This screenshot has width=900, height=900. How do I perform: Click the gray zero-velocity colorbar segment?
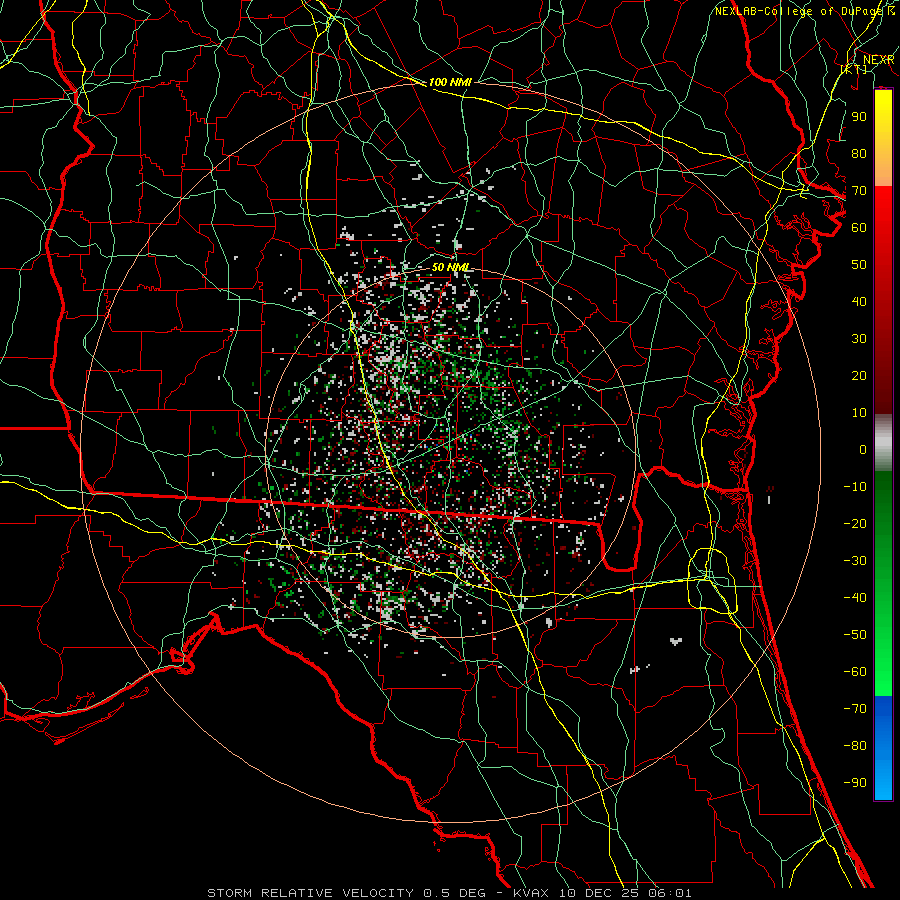click(x=883, y=443)
